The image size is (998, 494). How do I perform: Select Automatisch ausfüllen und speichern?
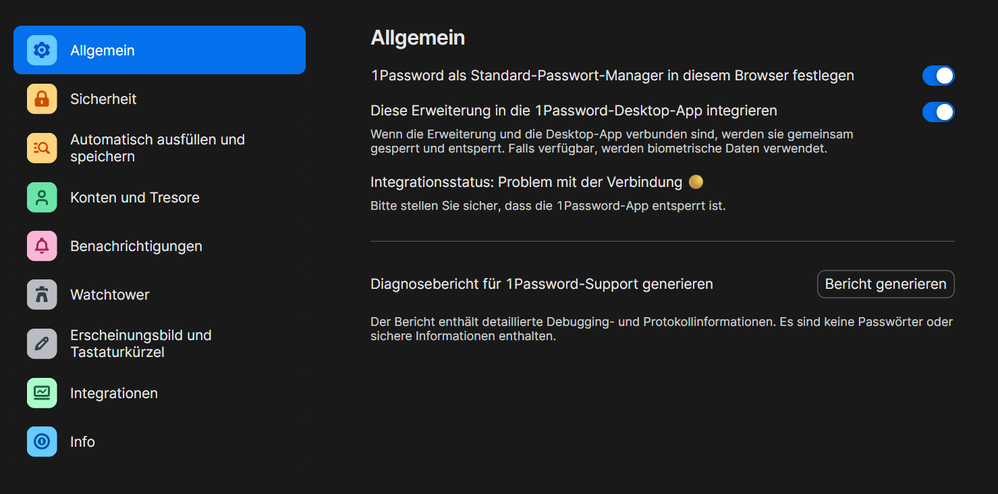157,148
